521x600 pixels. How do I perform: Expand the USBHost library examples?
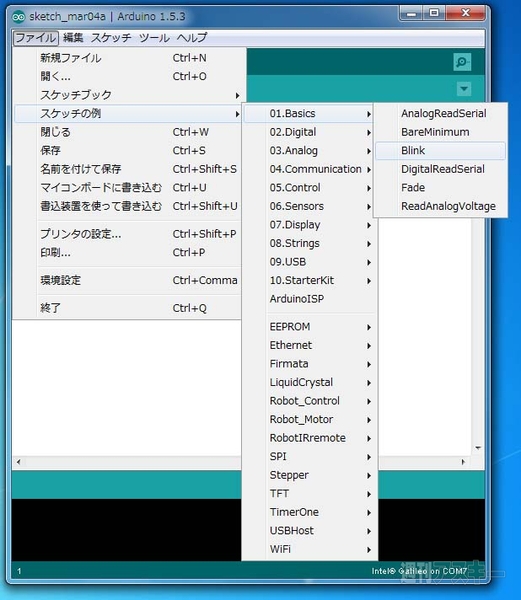[309, 531]
